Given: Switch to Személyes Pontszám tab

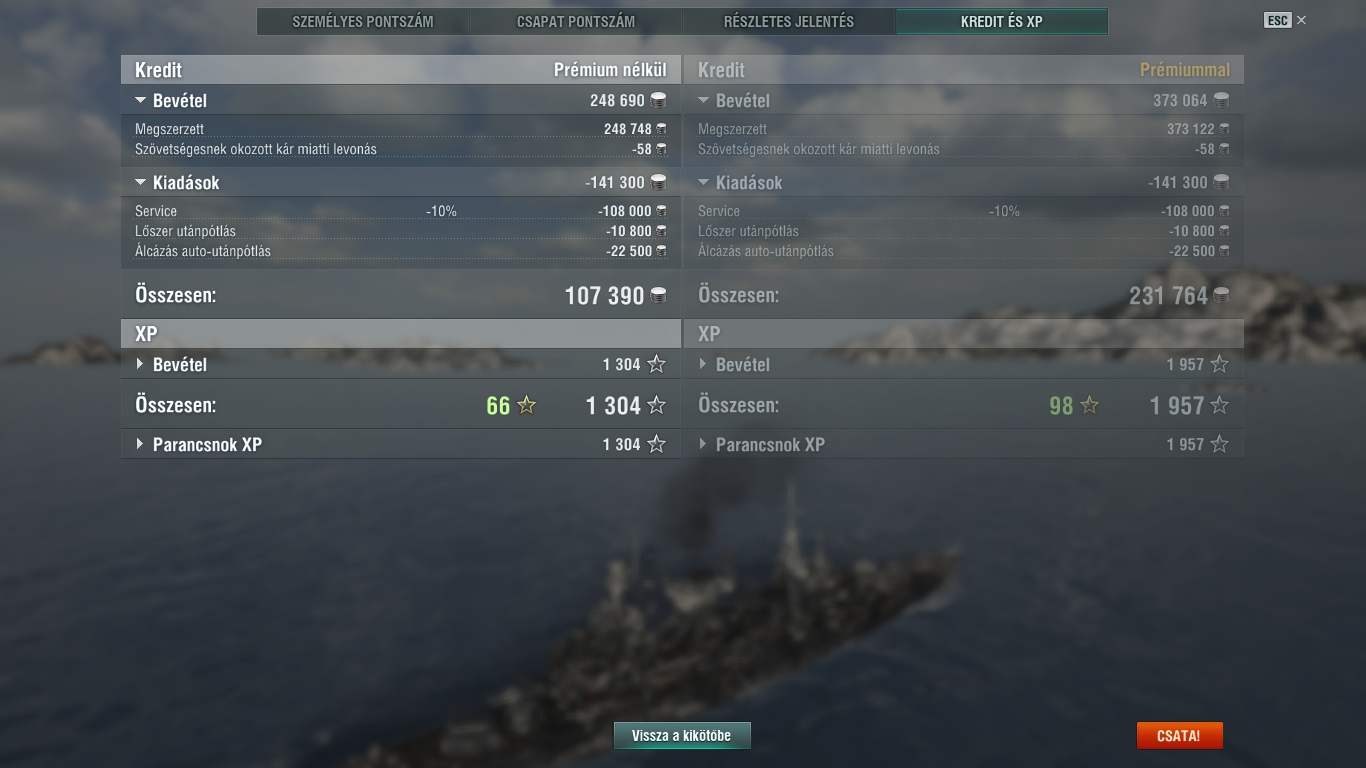Looking at the screenshot, I should tap(363, 21).
